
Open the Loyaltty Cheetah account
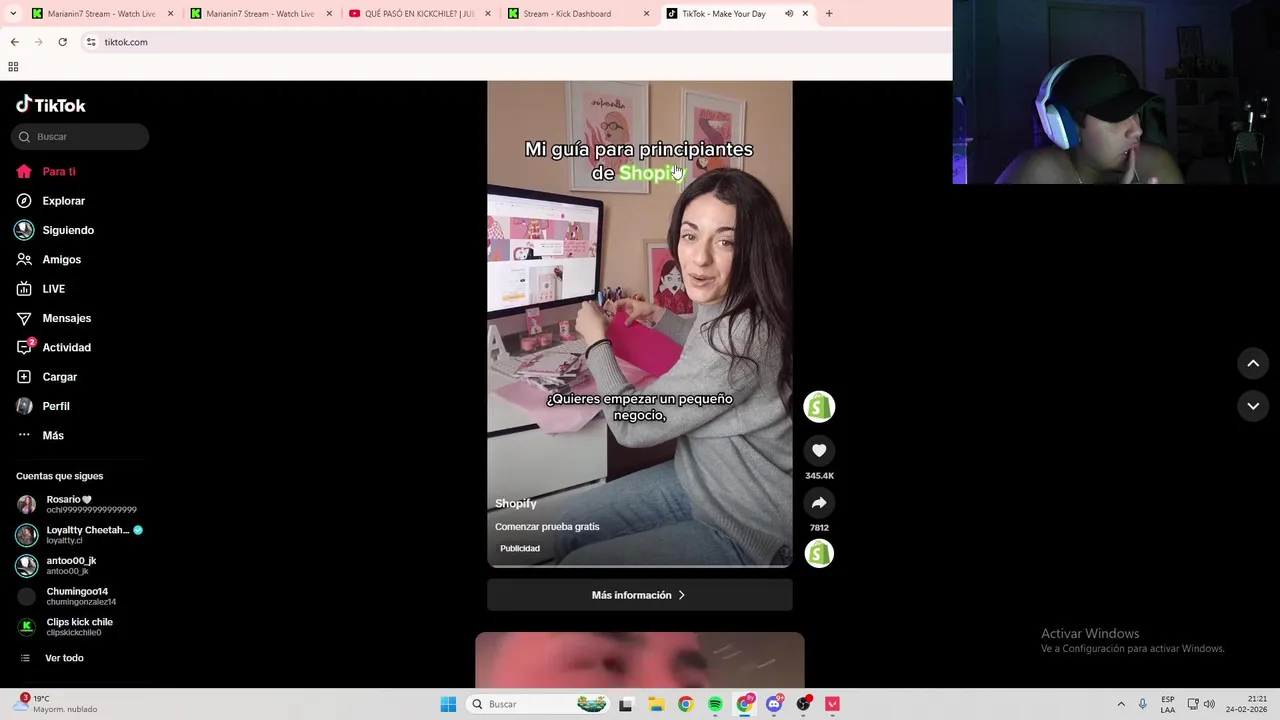(x=79, y=535)
